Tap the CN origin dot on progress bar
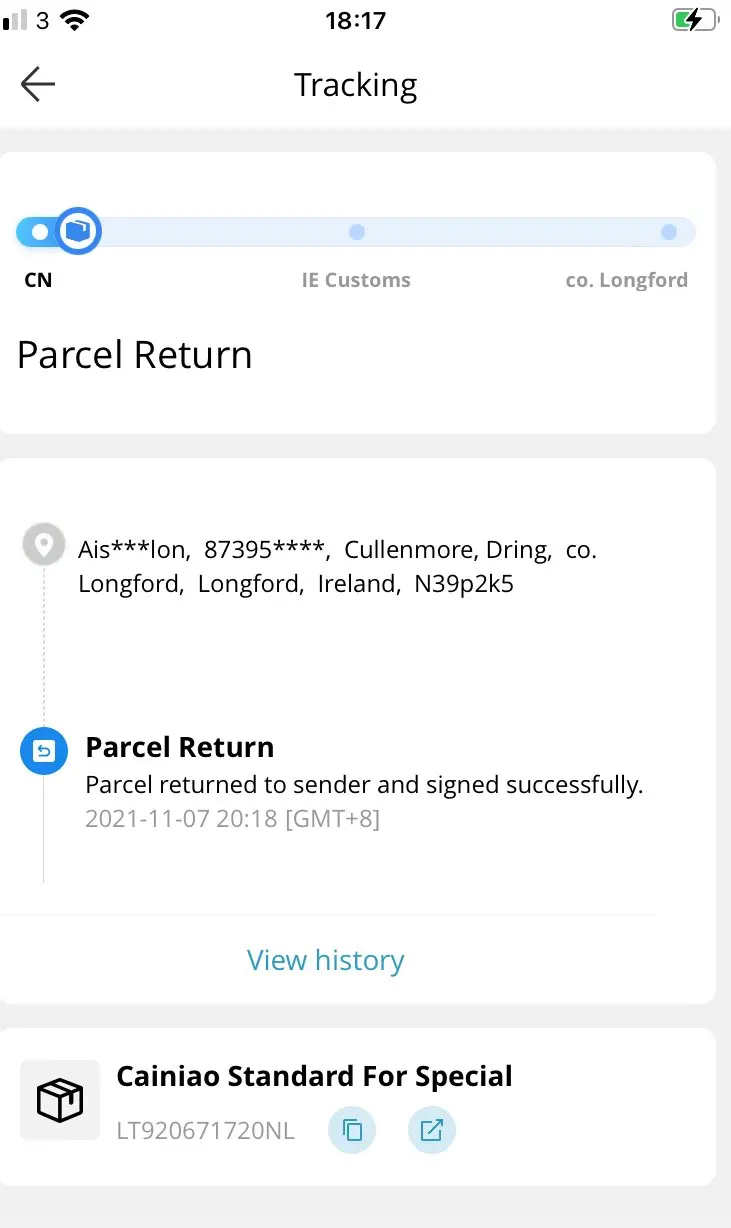The height and width of the screenshot is (1228, 731). coord(39,232)
